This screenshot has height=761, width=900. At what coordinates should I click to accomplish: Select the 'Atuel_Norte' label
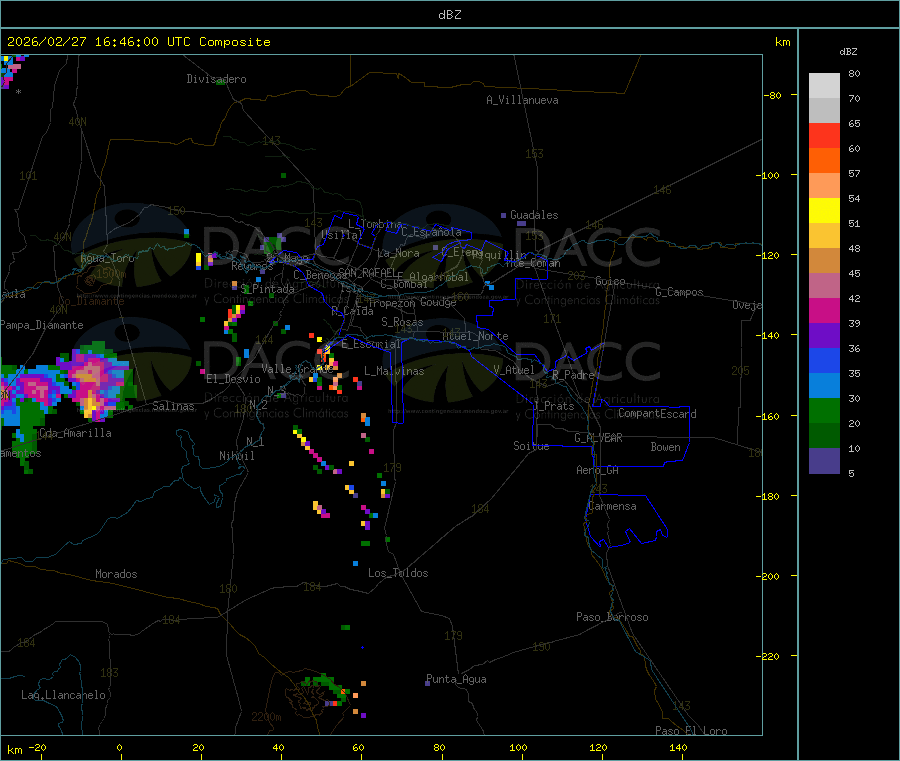point(475,336)
